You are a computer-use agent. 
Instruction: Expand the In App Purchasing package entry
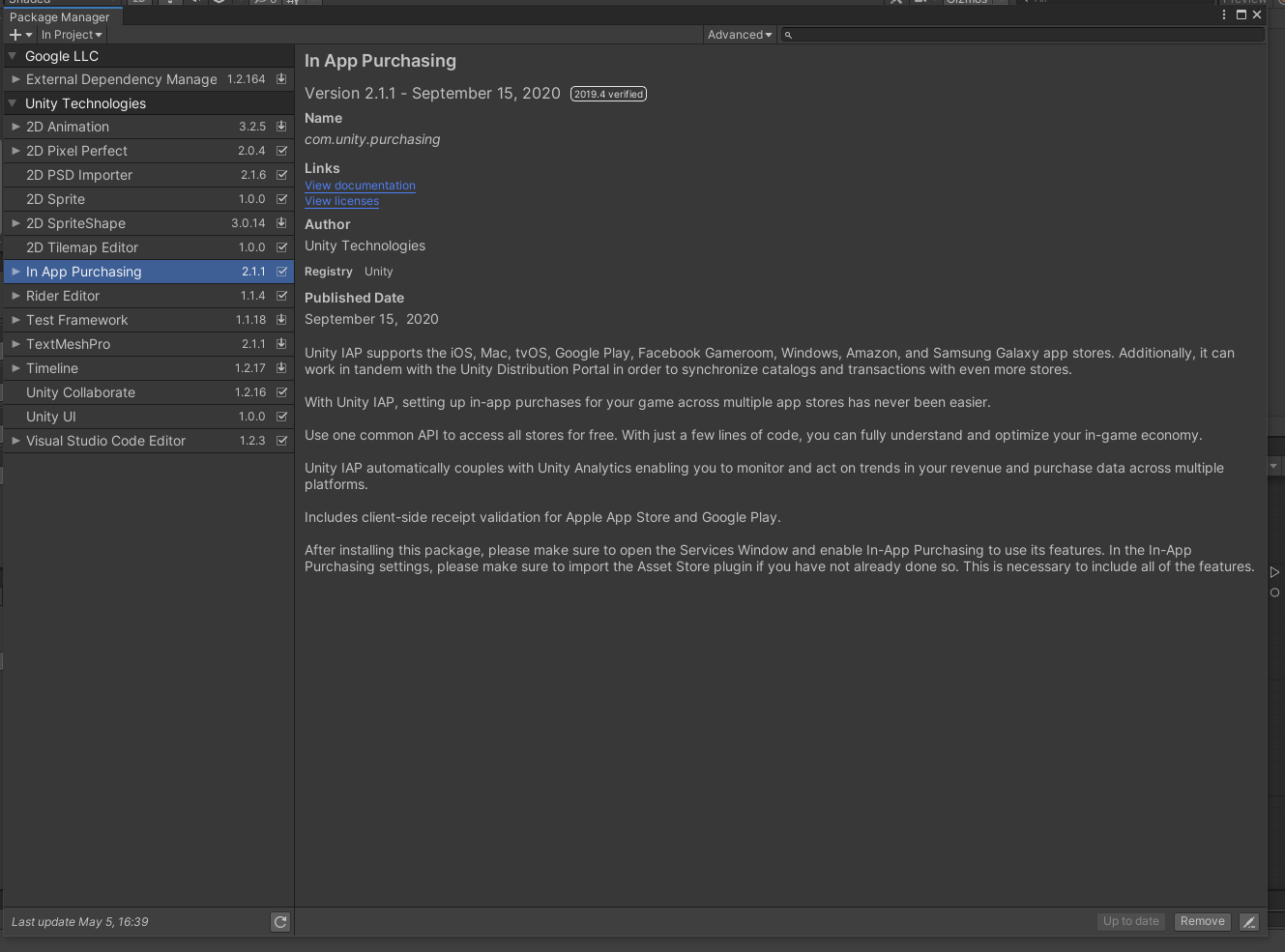point(15,271)
